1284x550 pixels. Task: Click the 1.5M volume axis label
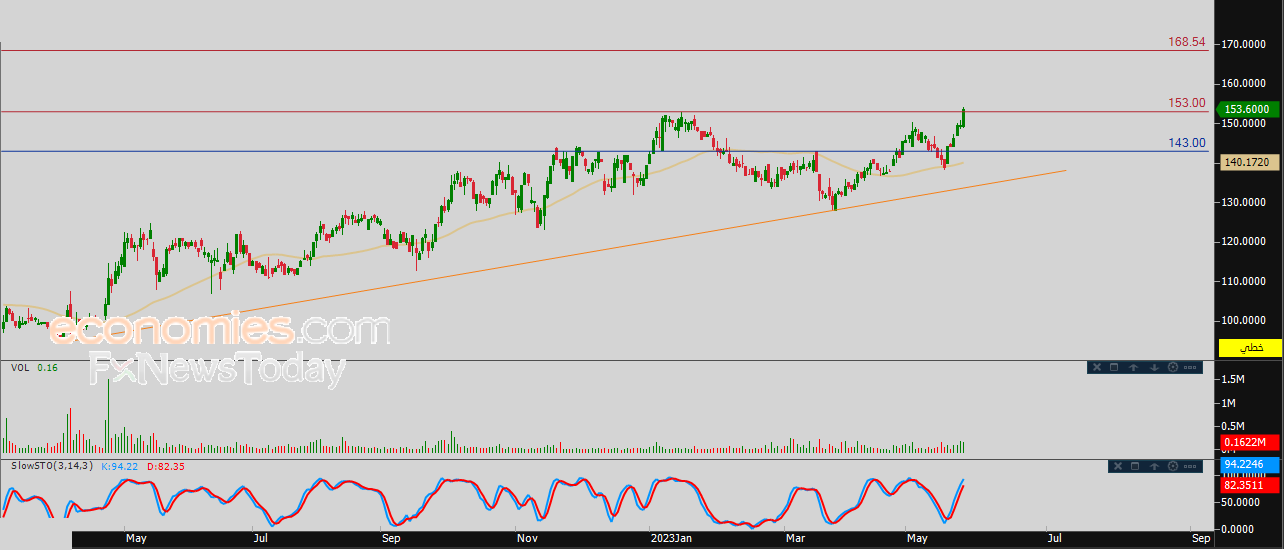click(x=1232, y=380)
